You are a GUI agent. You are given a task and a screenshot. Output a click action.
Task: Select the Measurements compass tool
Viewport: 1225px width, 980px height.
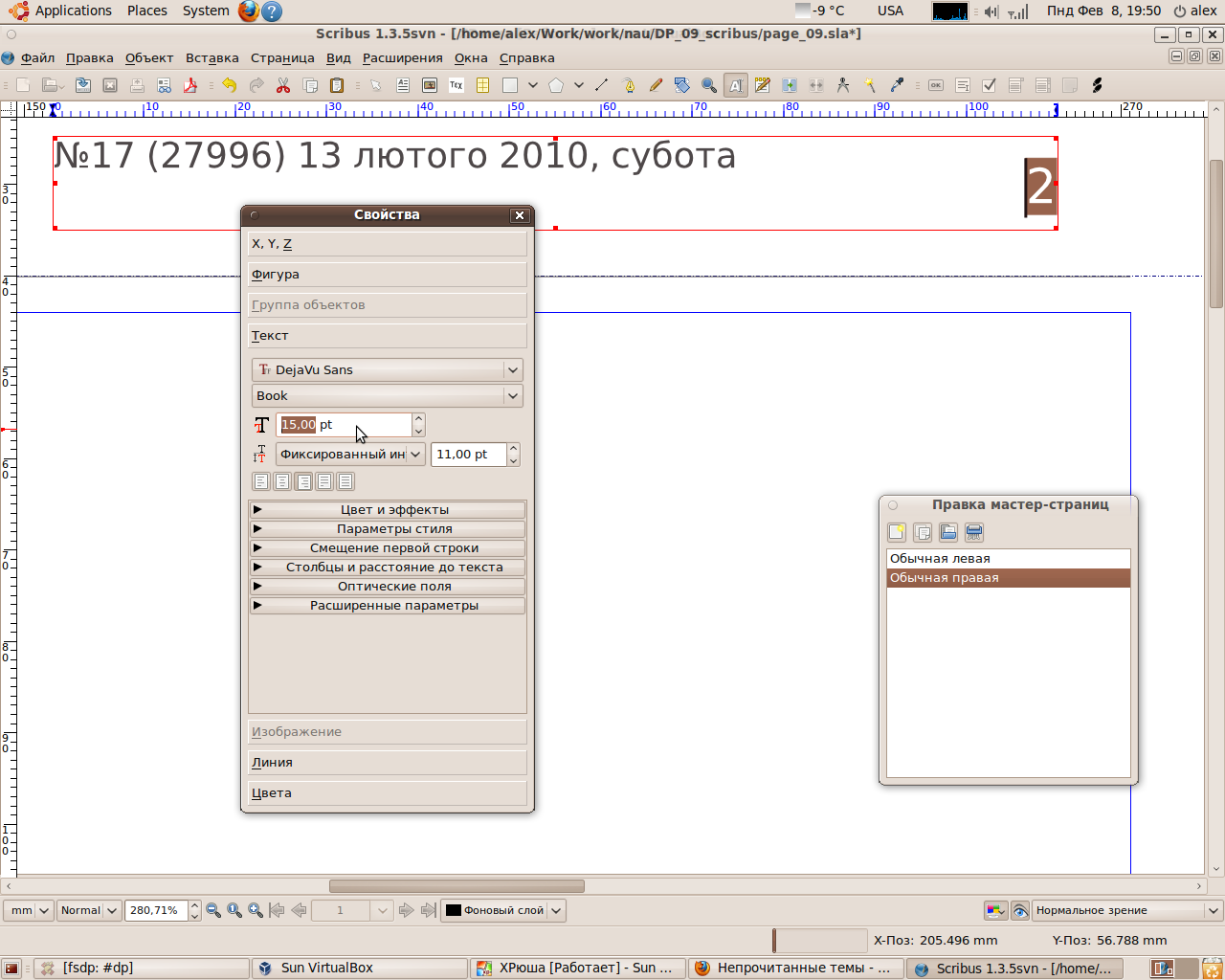(843, 85)
